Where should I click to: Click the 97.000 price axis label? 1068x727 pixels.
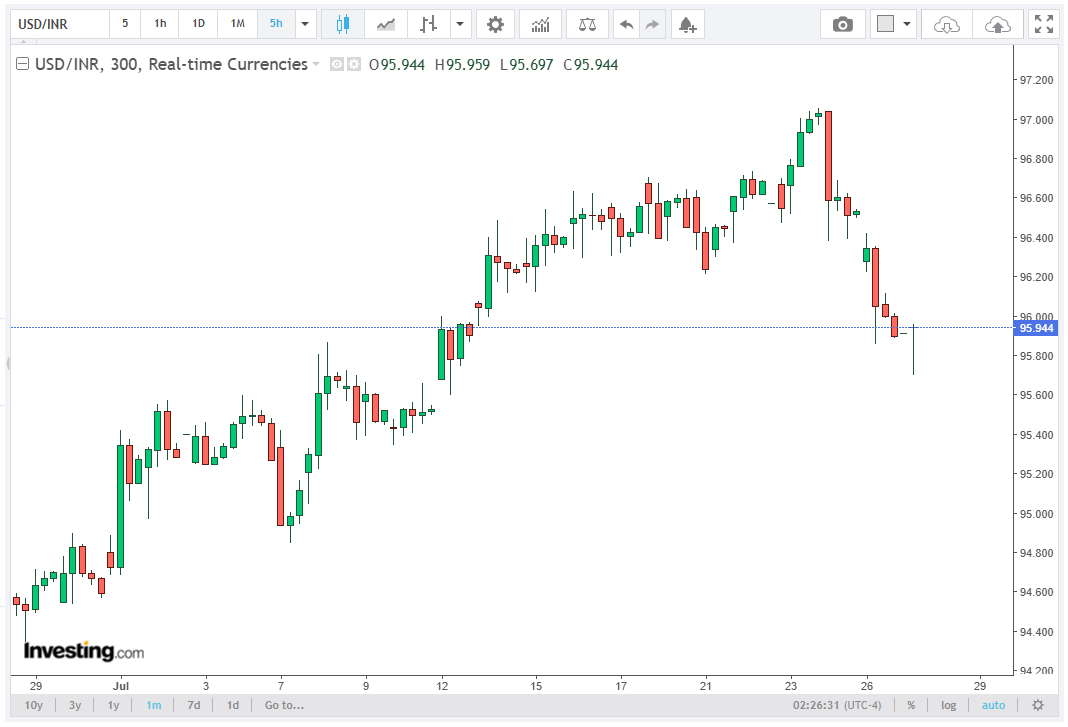1036,120
